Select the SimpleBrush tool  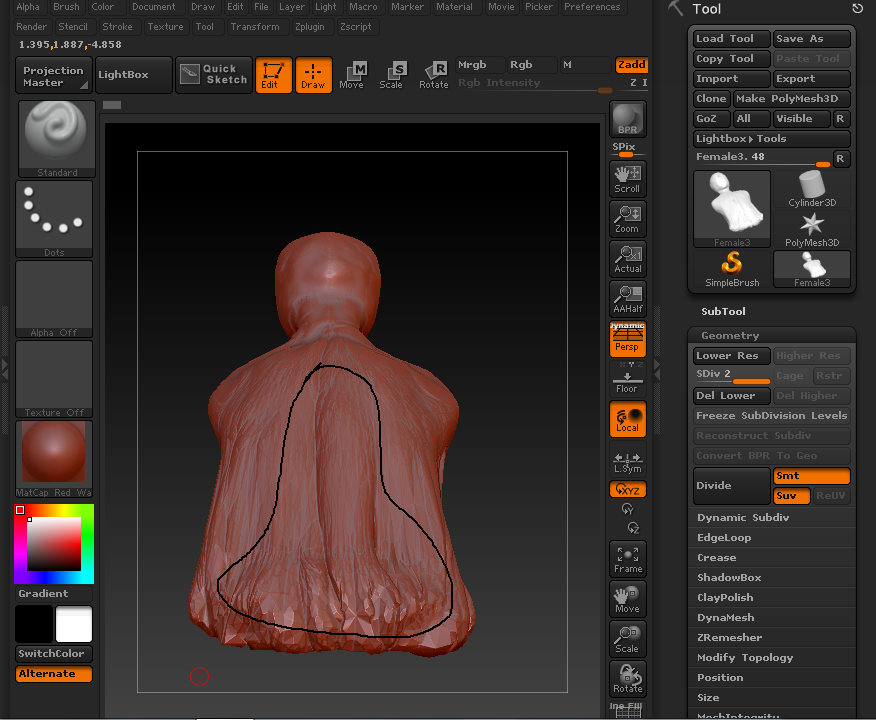[732, 269]
